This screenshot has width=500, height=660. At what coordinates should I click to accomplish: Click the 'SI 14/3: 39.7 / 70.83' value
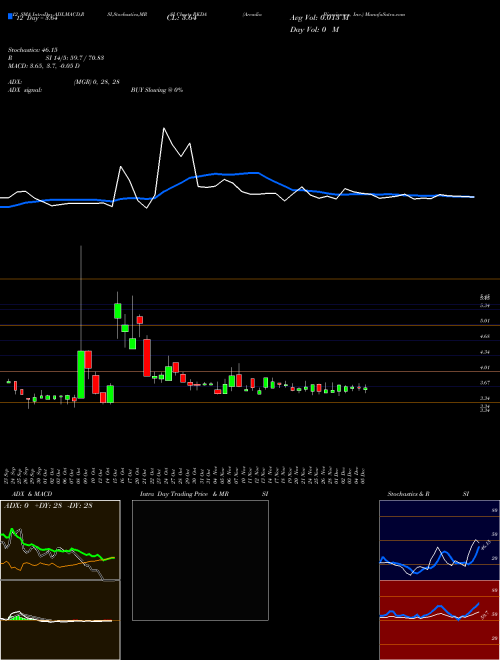tap(75, 58)
